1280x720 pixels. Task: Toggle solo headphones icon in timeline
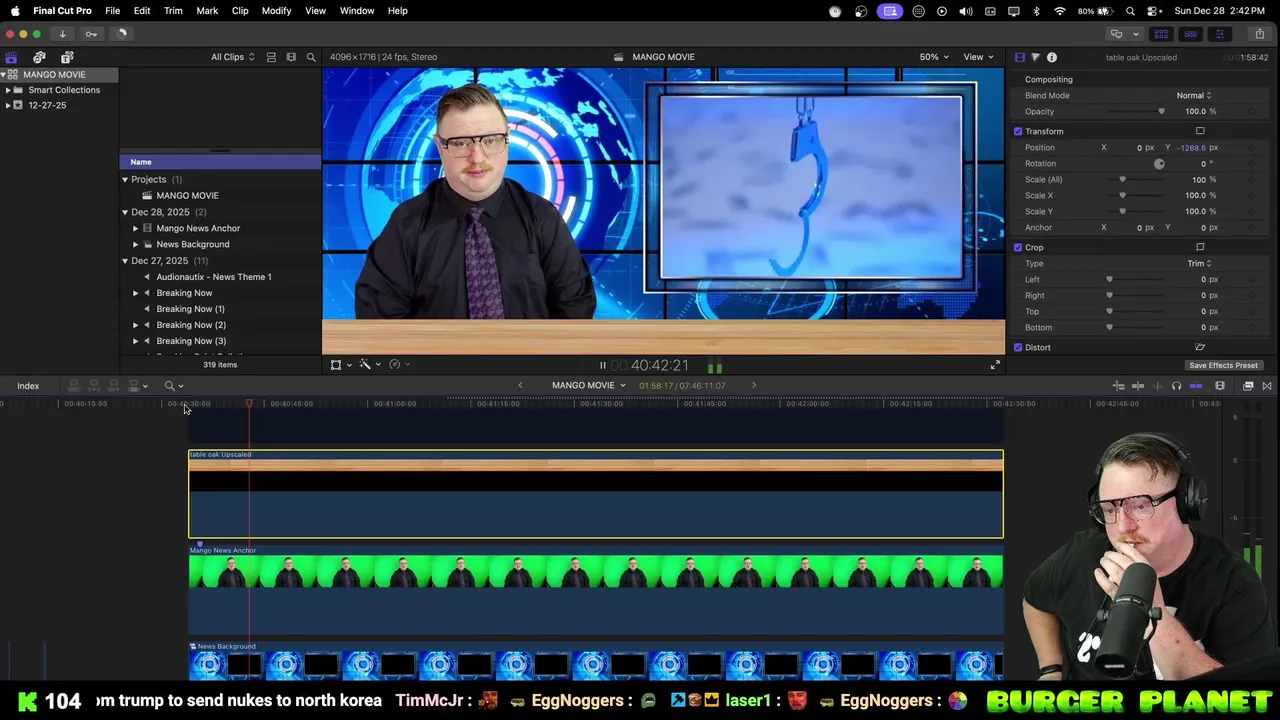pos(1176,386)
